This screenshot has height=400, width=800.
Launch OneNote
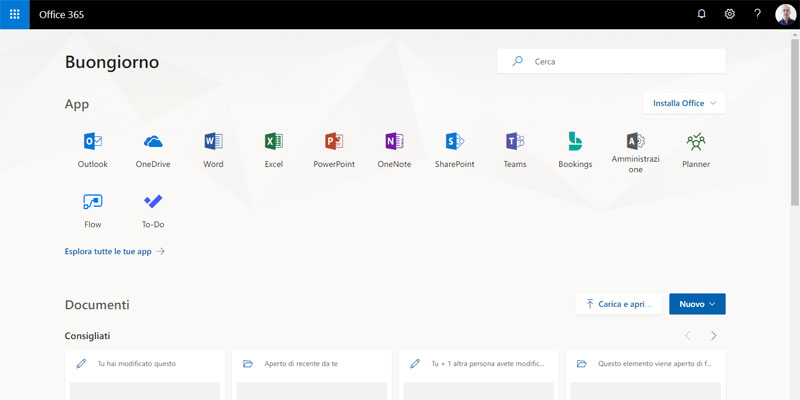[x=394, y=150]
